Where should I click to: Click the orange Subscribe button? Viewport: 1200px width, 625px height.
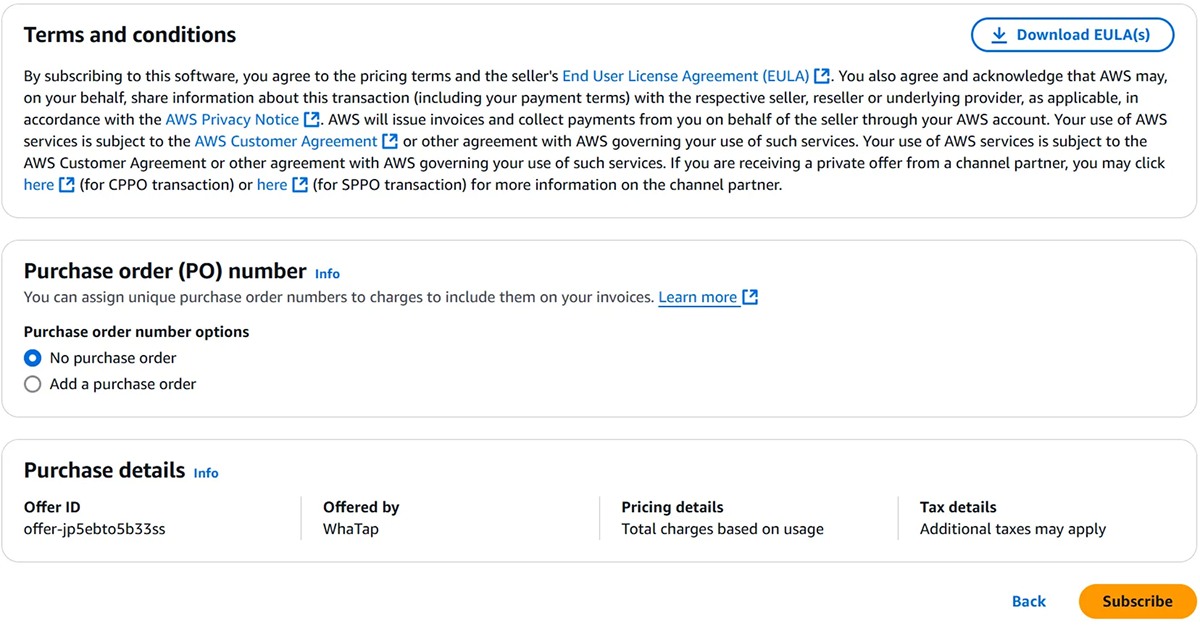pyautogui.click(x=1138, y=601)
